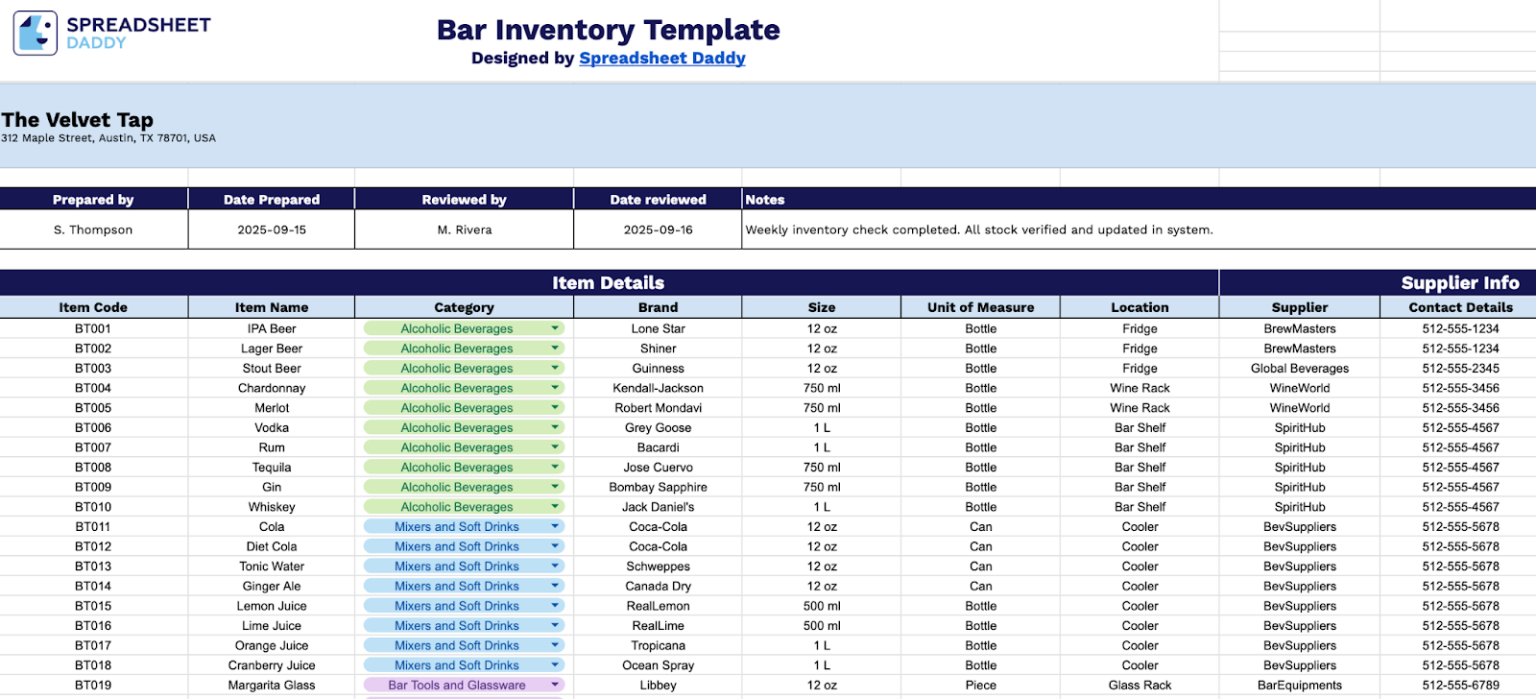
Task: Open the Category dropdown for IPA Beer
Action: point(556,328)
